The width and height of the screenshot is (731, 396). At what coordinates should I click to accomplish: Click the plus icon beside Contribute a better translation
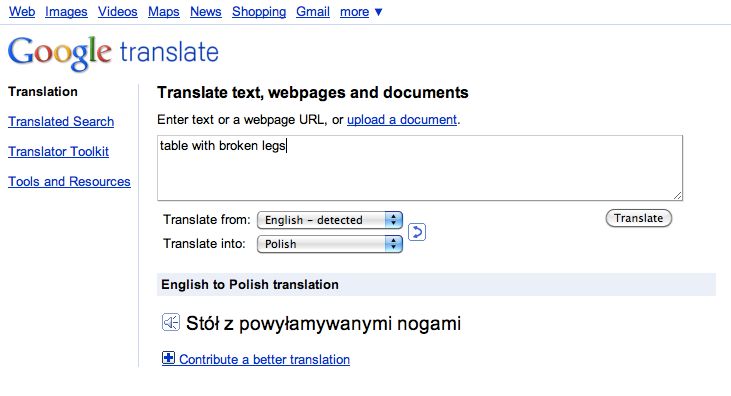[168, 358]
